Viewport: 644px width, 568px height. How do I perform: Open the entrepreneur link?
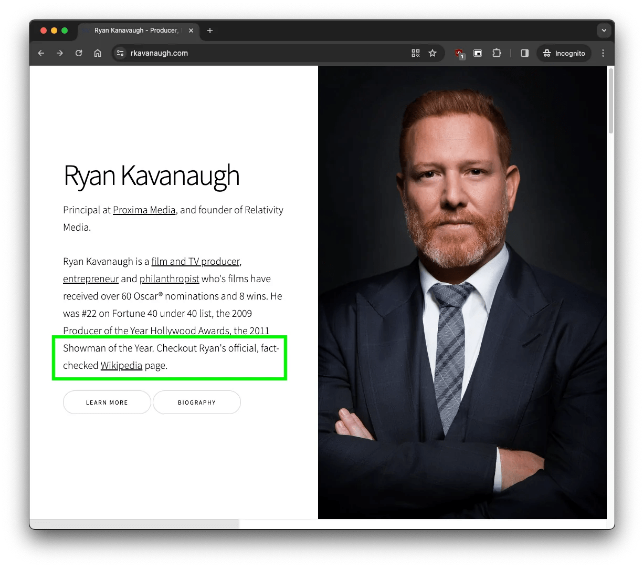(91, 279)
